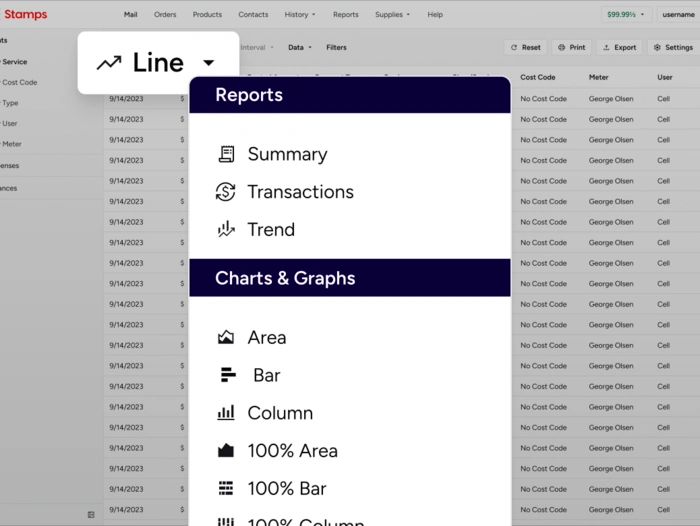Open the Reports menu item
This screenshot has height=526, width=700.
(x=345, y=15)
